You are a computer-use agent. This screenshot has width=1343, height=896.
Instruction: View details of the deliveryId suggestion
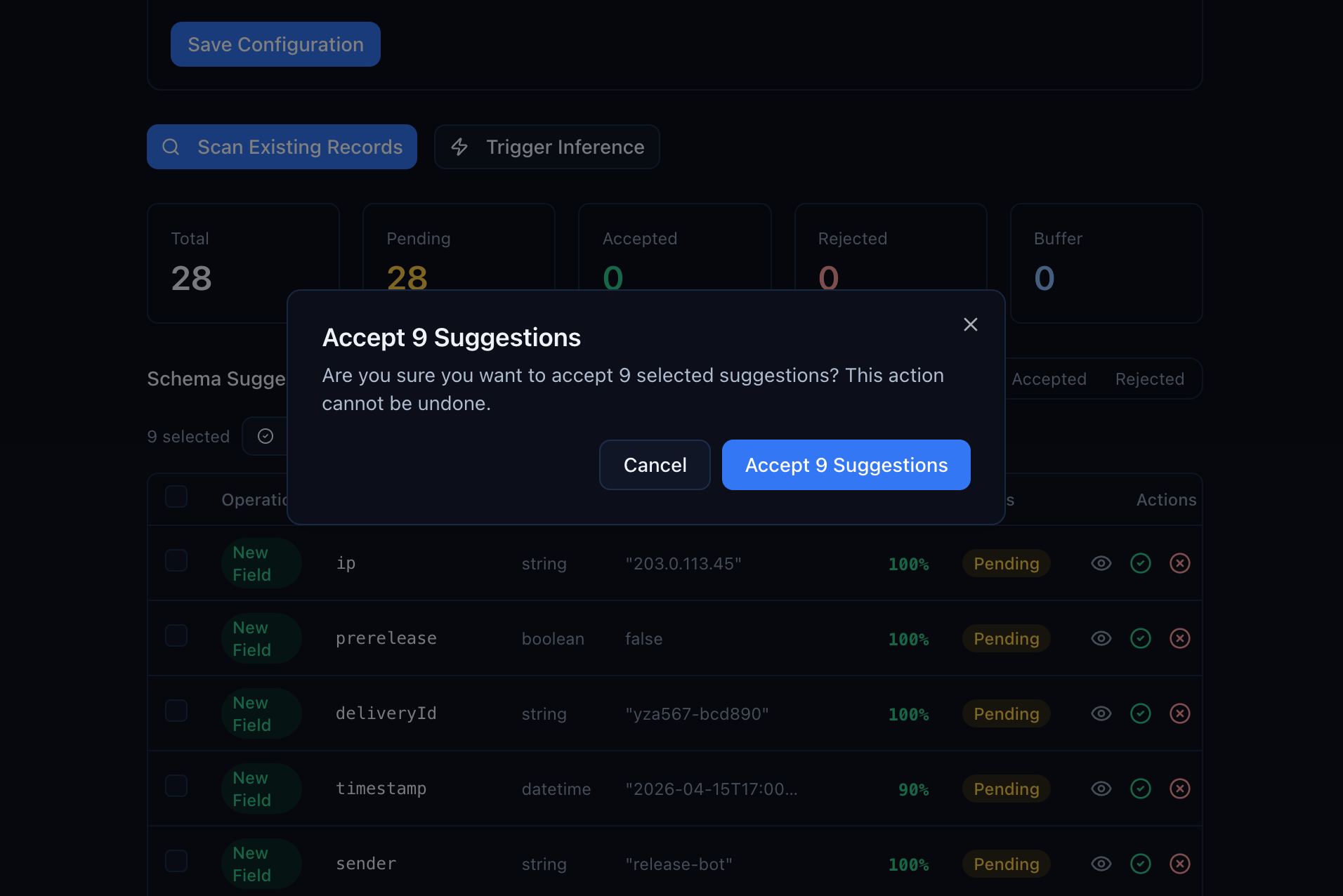click(x=1101, y=713)
